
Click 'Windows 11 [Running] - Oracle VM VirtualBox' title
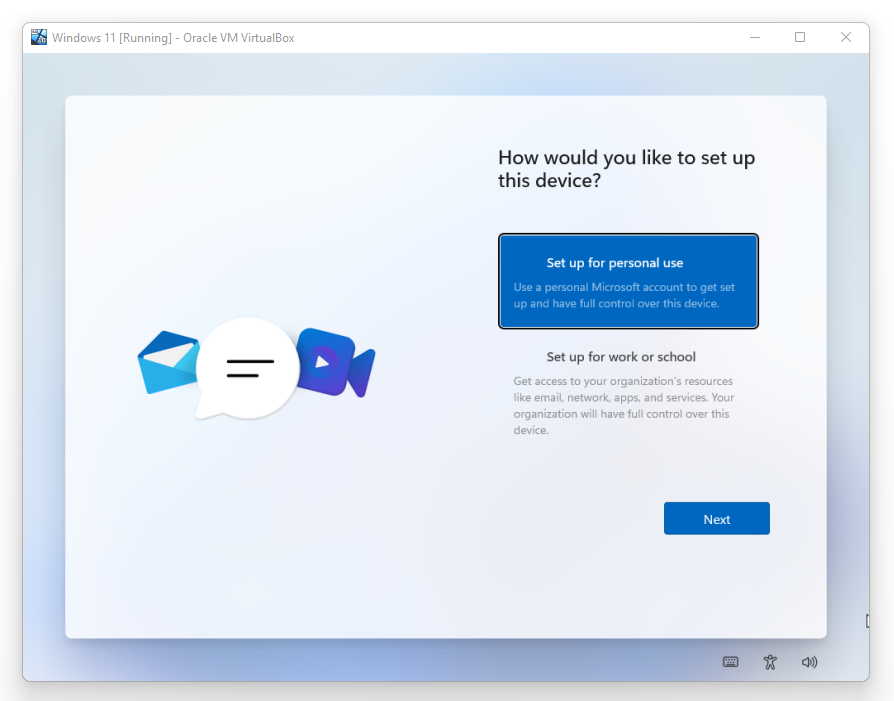(173, 38)
